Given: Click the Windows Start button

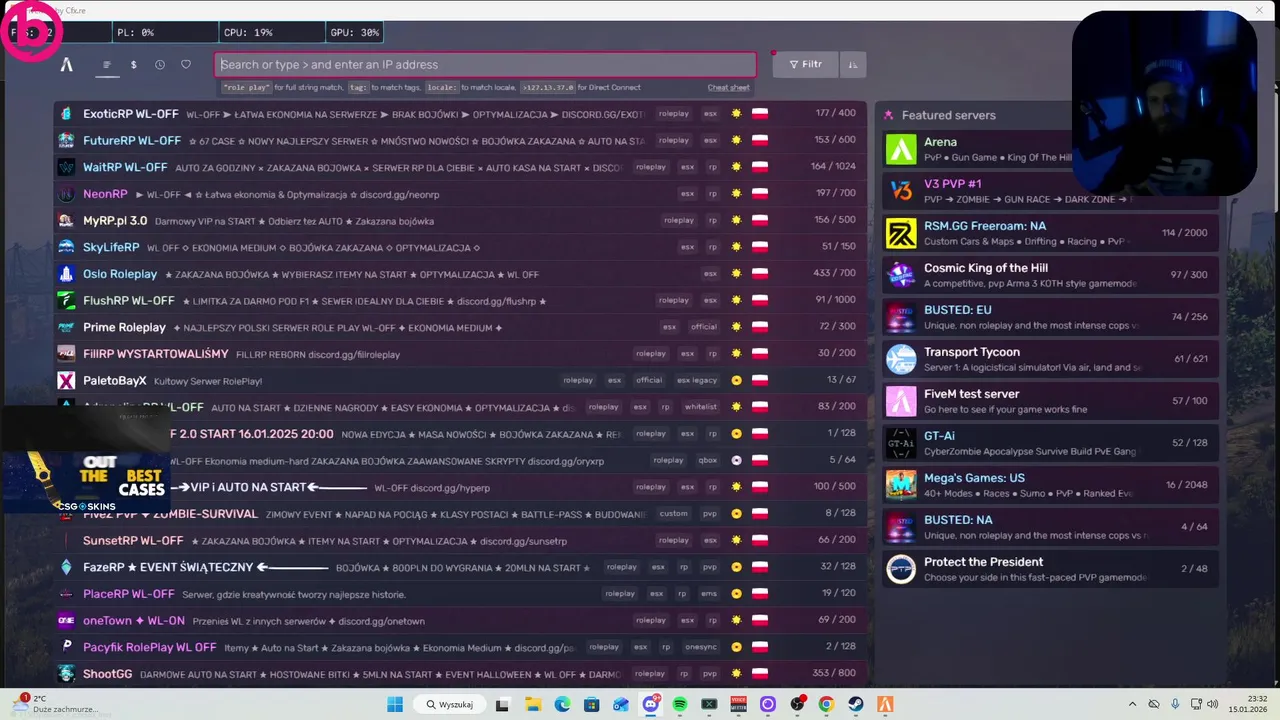Looking at the screenshot, I should pyautogui.click(x=395, y=705).
